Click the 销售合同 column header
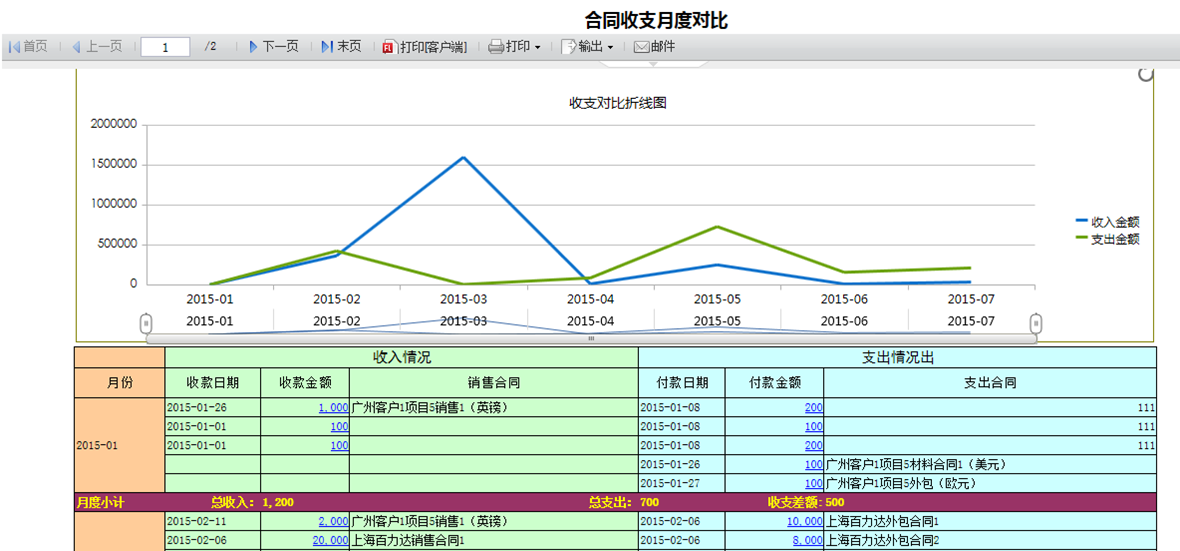Image resolution: width=1180 pixels, height=551 pixels. point(494,382)
